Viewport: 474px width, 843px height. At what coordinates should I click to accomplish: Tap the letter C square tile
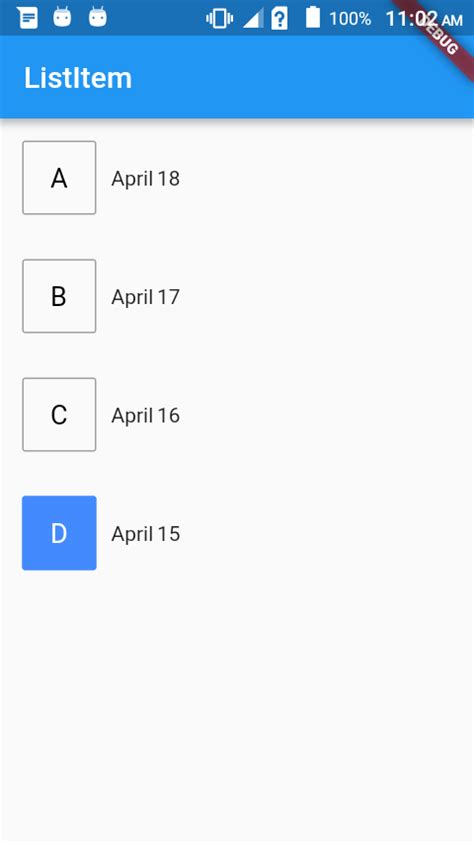point(59,415)
